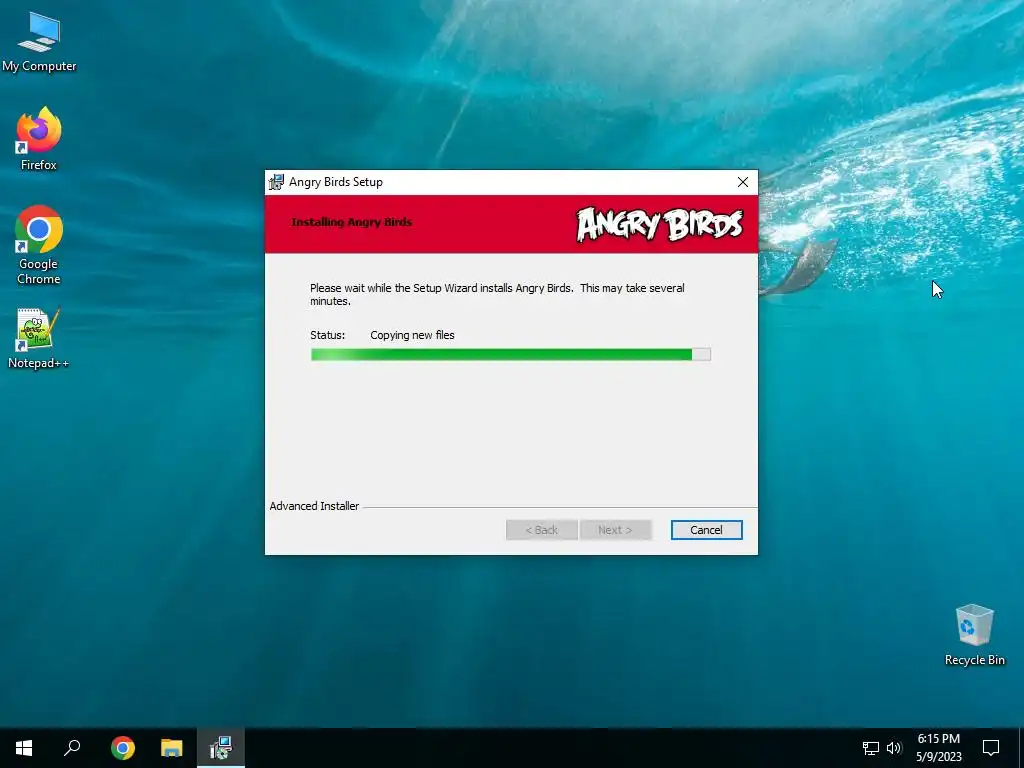Launch Firefox from the desktop shortcut
Image resolution: width=1024 pixels, height=768 pixels.
click(39, 139)
